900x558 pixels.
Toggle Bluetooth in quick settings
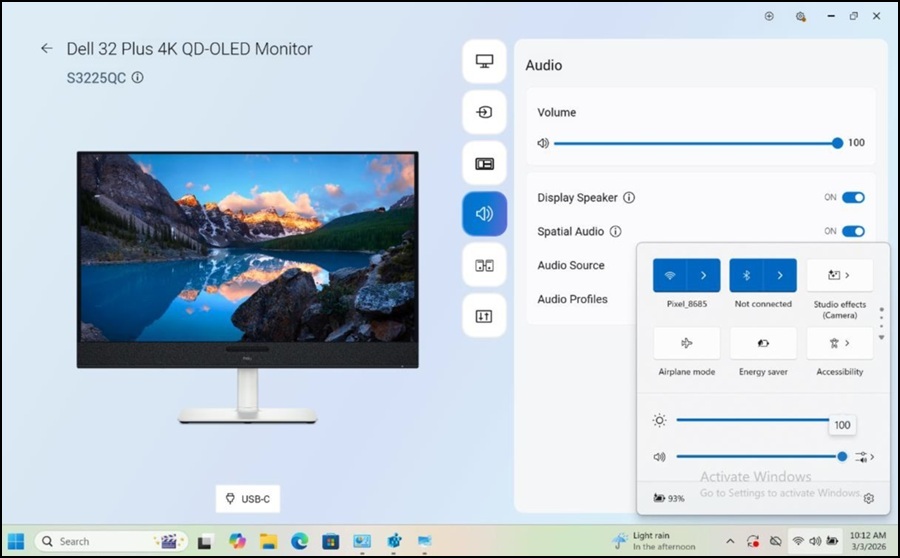tap(746, 276)
